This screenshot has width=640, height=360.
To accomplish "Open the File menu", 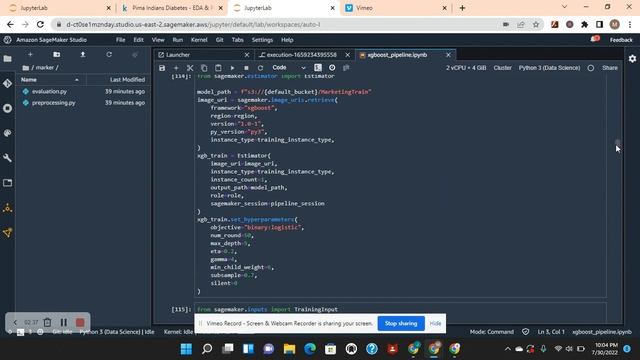I will (x=120, y=40).
